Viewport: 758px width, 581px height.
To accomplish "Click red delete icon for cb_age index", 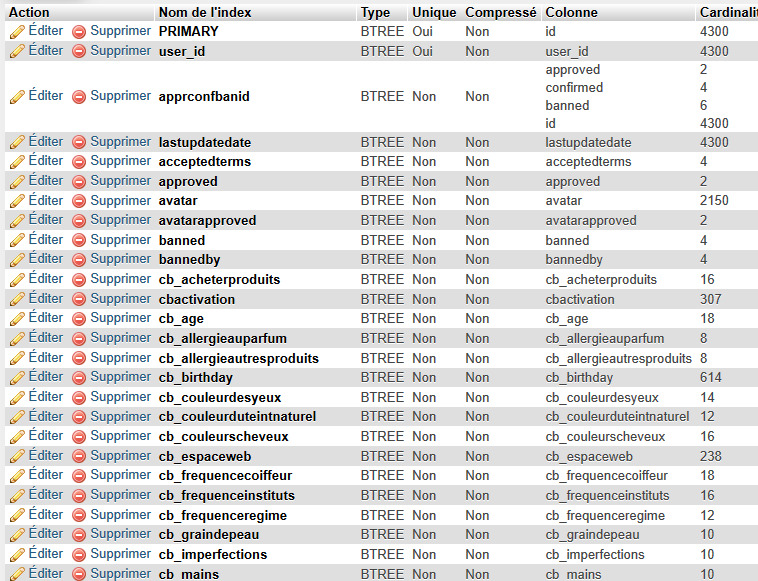I will click(79, 319).
